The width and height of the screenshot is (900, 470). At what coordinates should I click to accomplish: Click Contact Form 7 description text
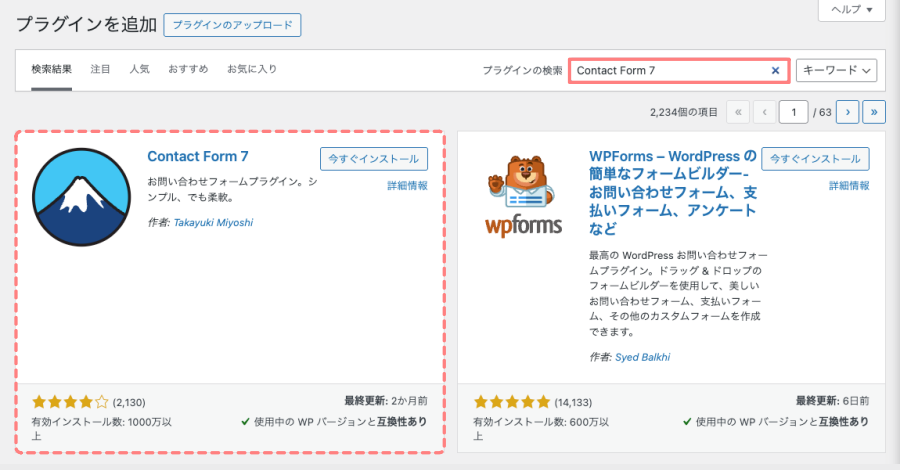(232, 189)
